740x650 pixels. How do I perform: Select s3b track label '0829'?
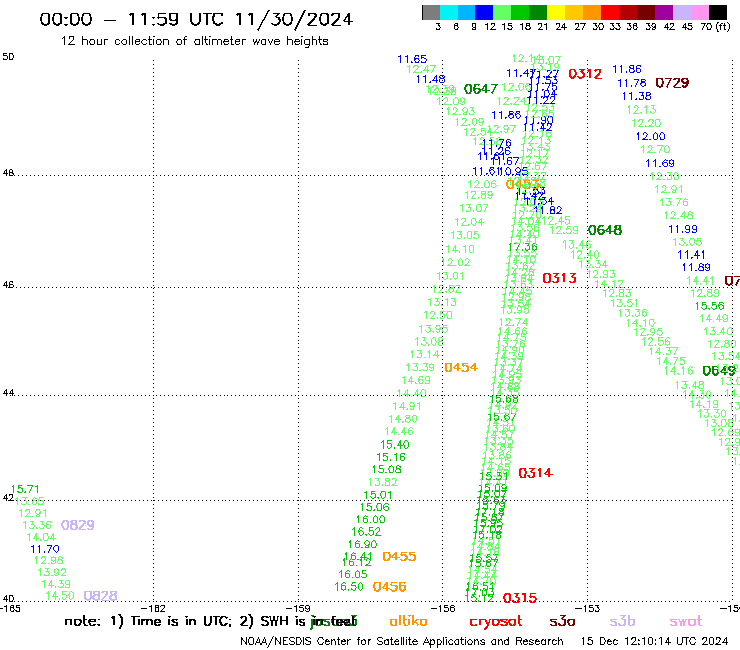point(78,525)
